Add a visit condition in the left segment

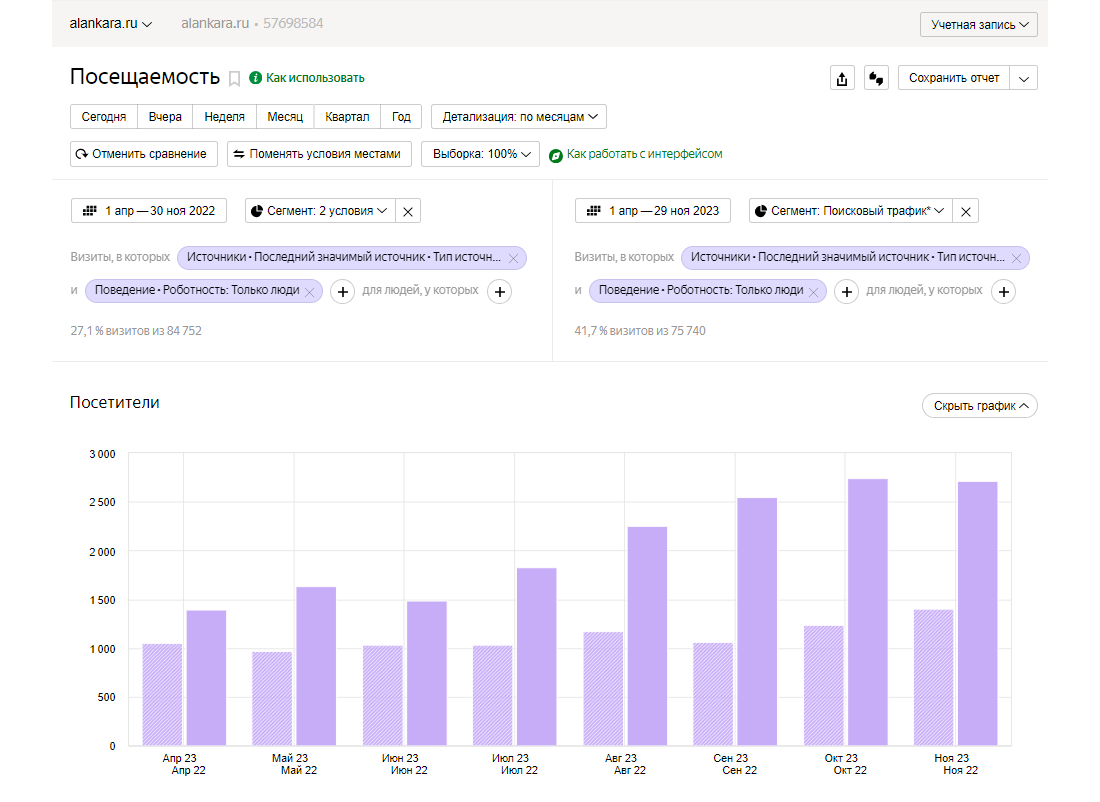[x=342, y=291]
